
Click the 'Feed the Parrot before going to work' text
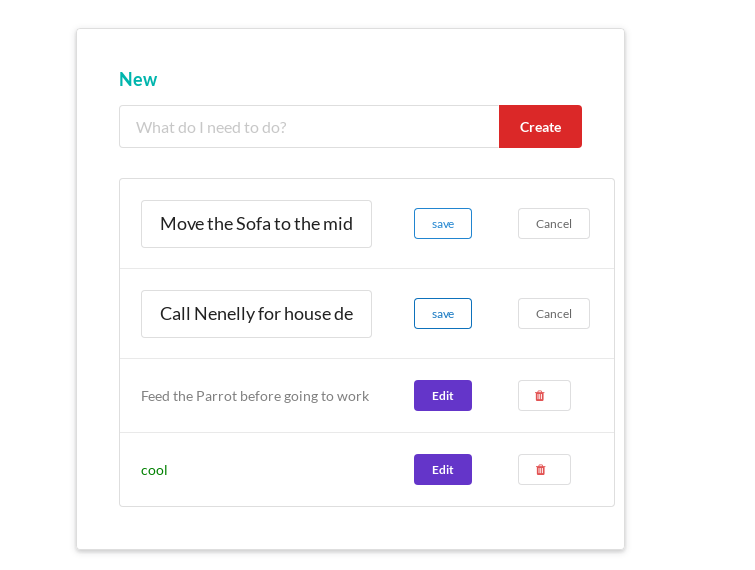pyautogui.click(x=255, y=396)
